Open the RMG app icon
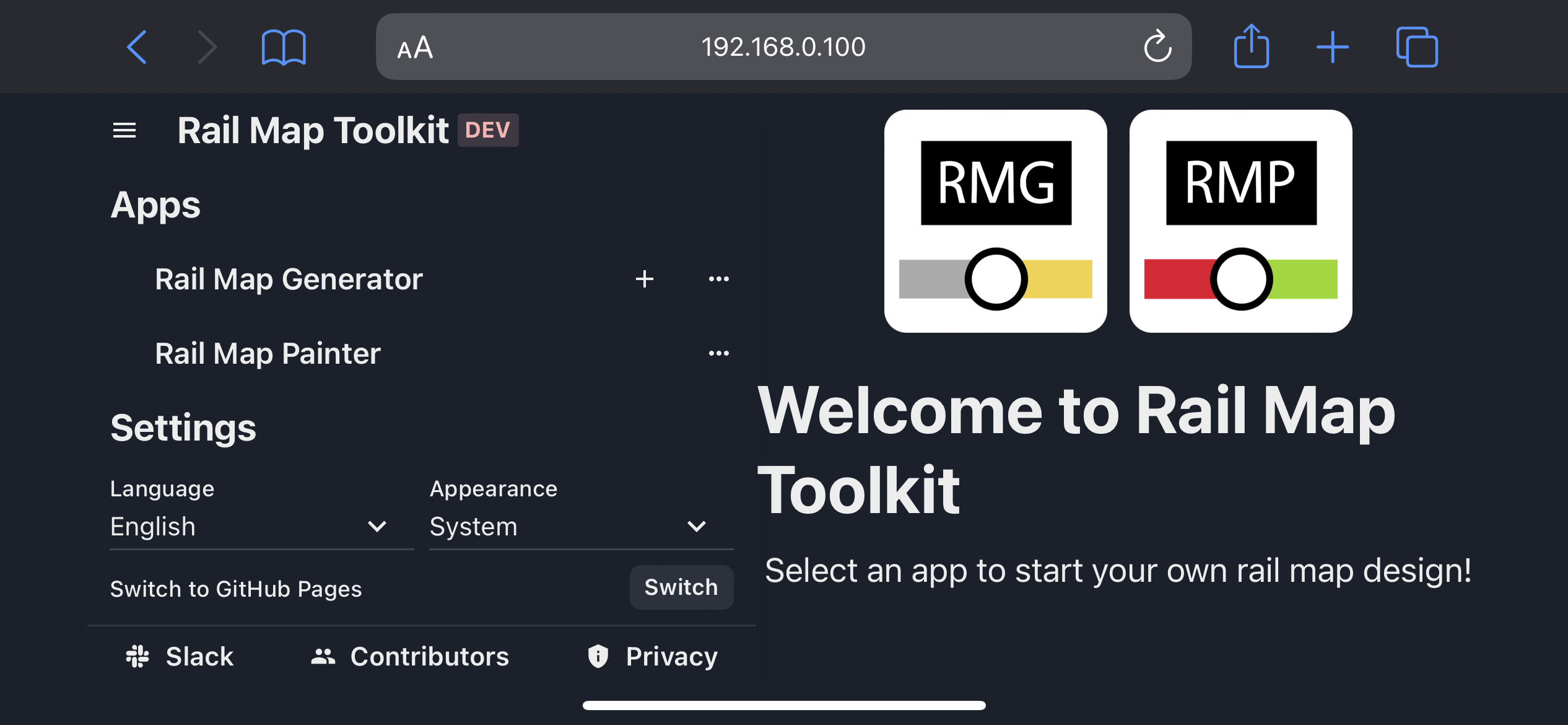This screenshot has height=725, width=1568. [995, 221]
